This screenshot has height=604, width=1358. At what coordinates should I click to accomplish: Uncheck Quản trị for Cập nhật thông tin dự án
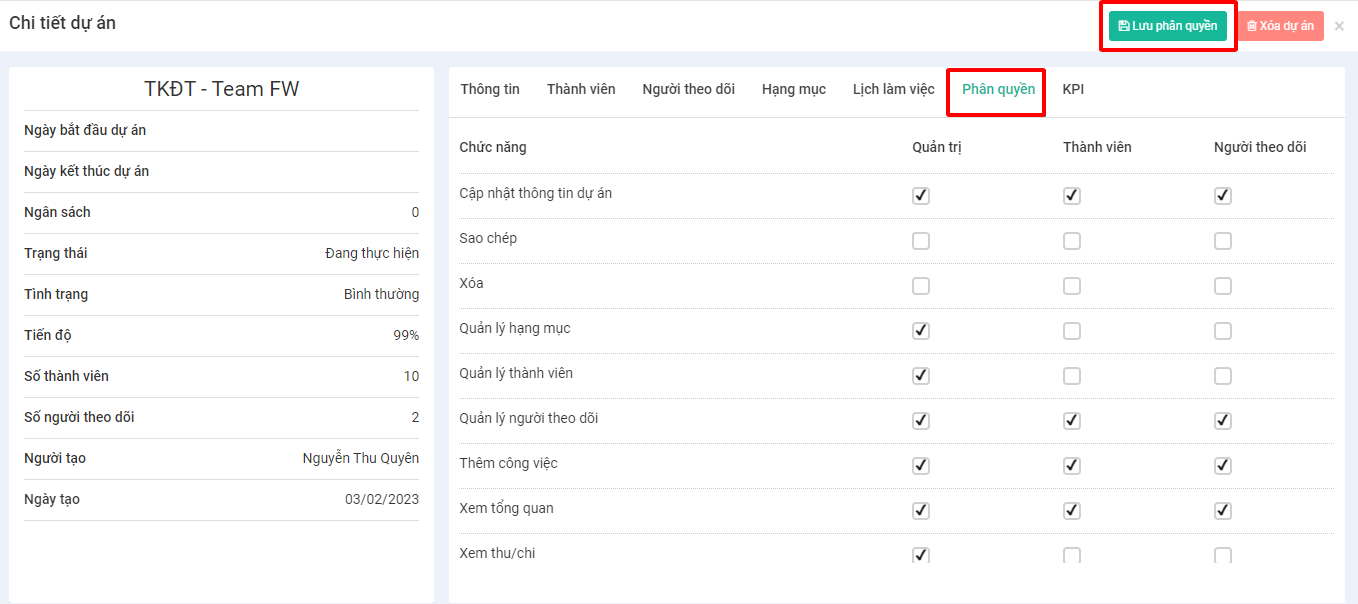[921, 196]
